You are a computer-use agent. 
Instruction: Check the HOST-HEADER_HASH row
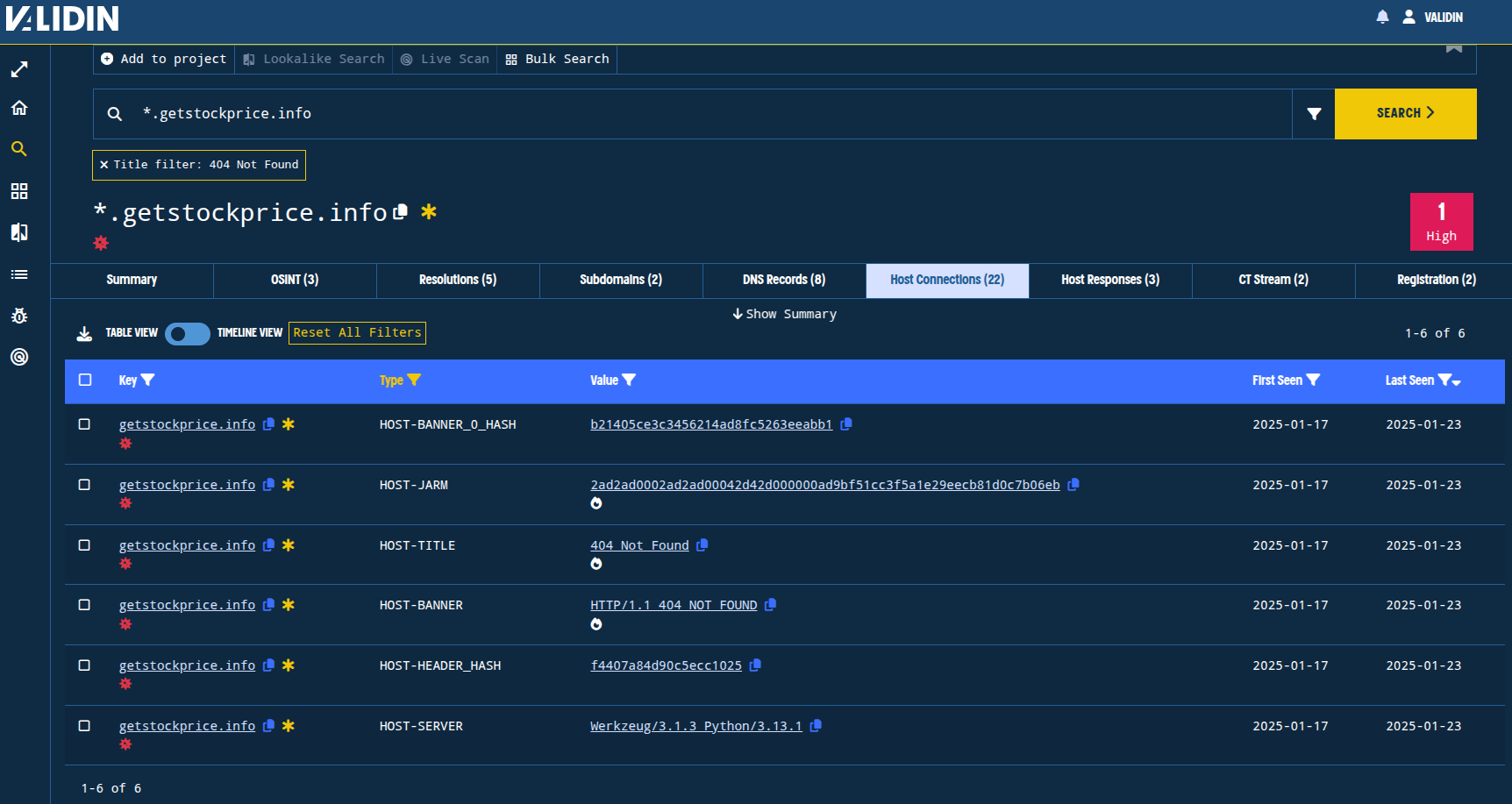84,665
